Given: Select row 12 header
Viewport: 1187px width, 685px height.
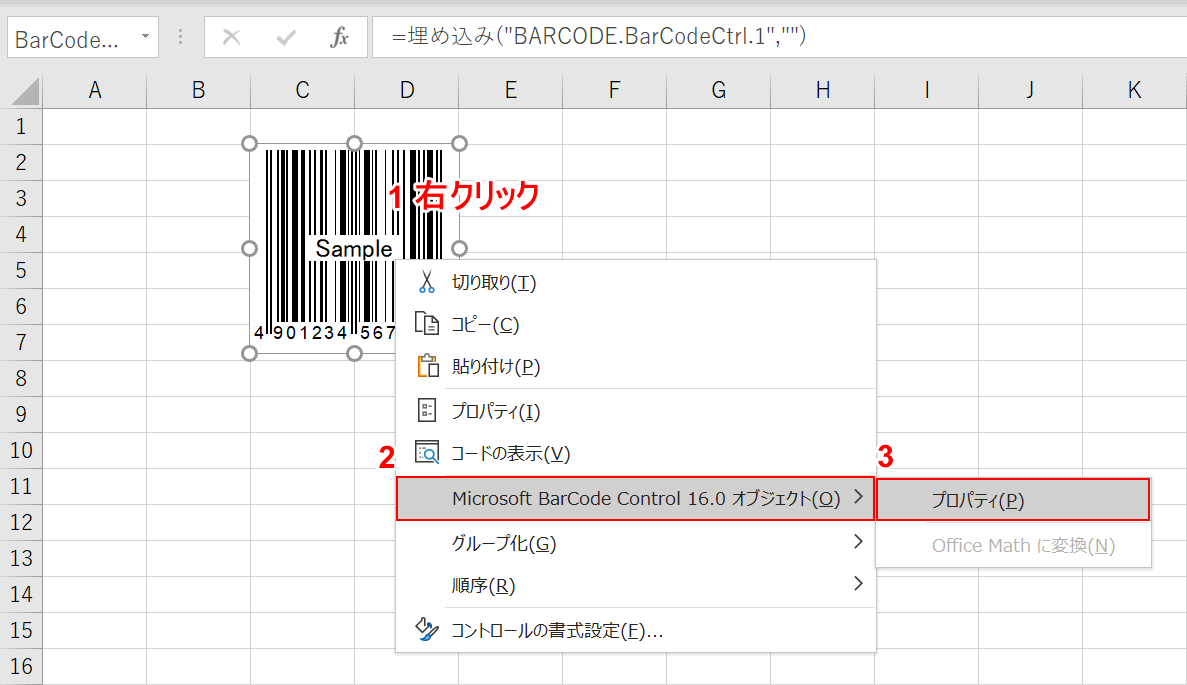Looking at the screenshot, I should pos(21,522).
